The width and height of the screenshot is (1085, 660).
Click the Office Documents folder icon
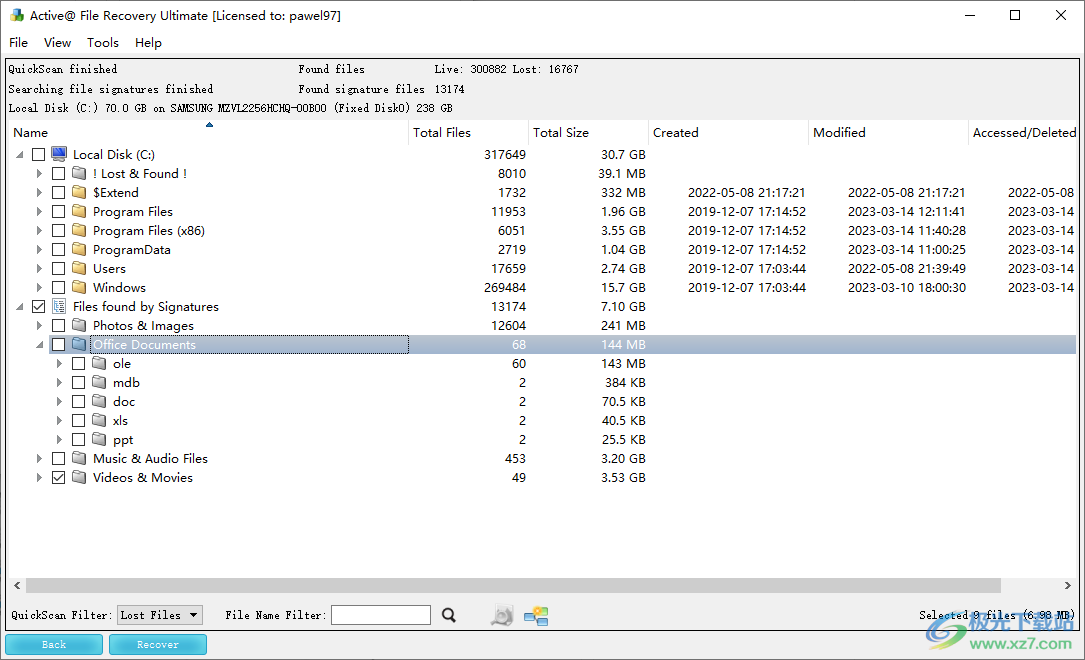pos(80,345)
